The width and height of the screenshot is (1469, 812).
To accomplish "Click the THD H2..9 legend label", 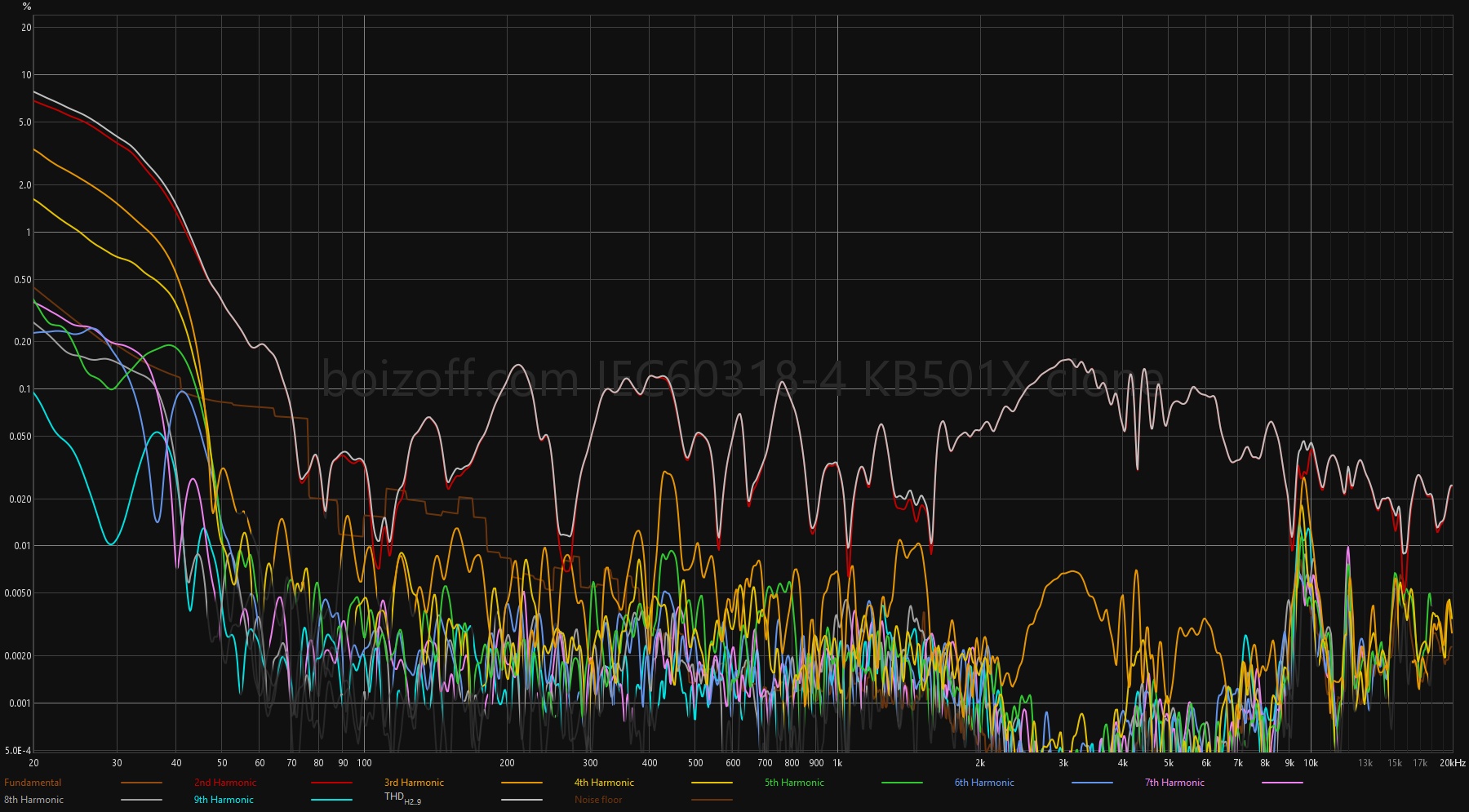I will (x=402, y=798).
